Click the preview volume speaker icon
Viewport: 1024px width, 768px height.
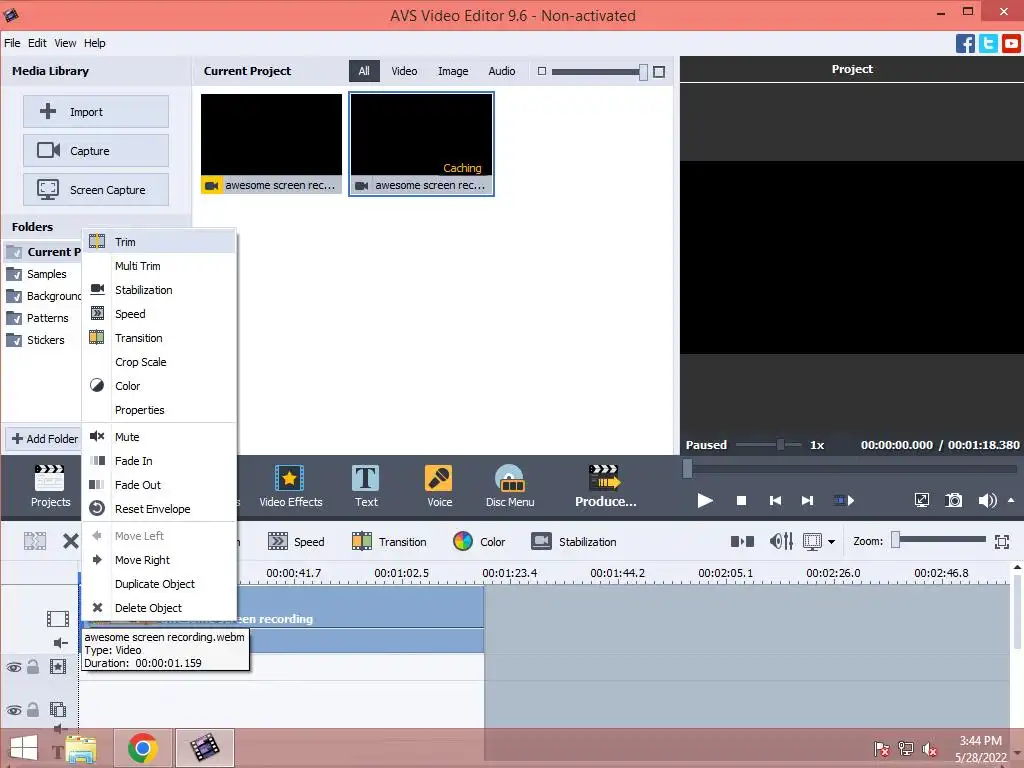pos(987,500)
